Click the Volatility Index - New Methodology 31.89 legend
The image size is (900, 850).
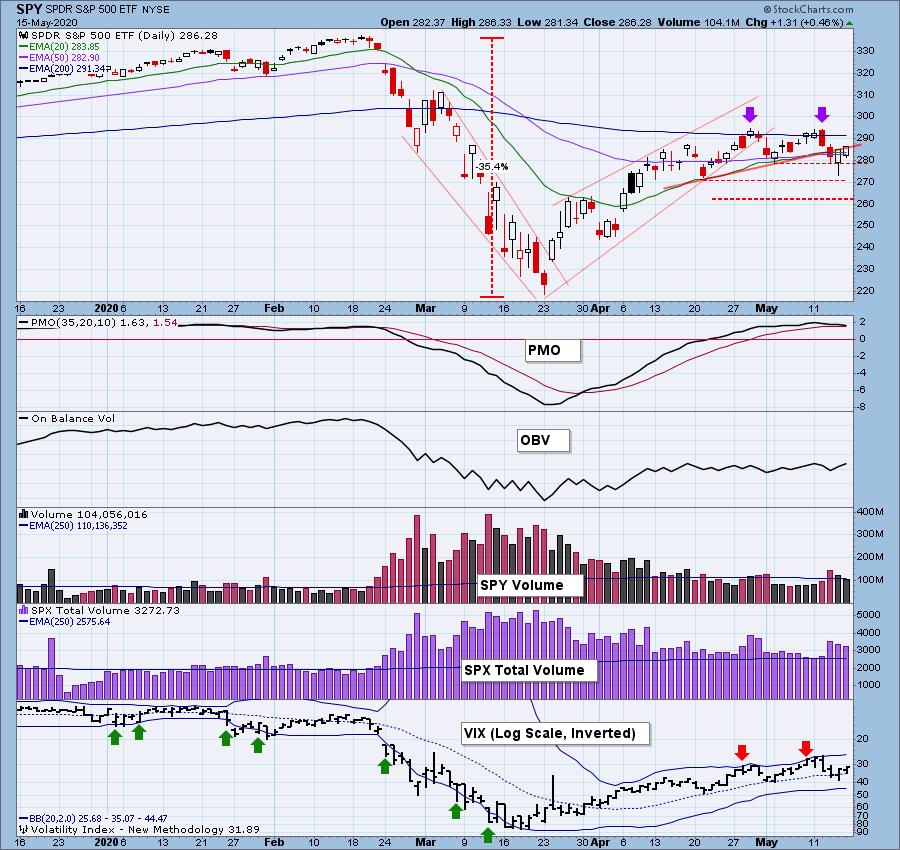click(139, 829)
